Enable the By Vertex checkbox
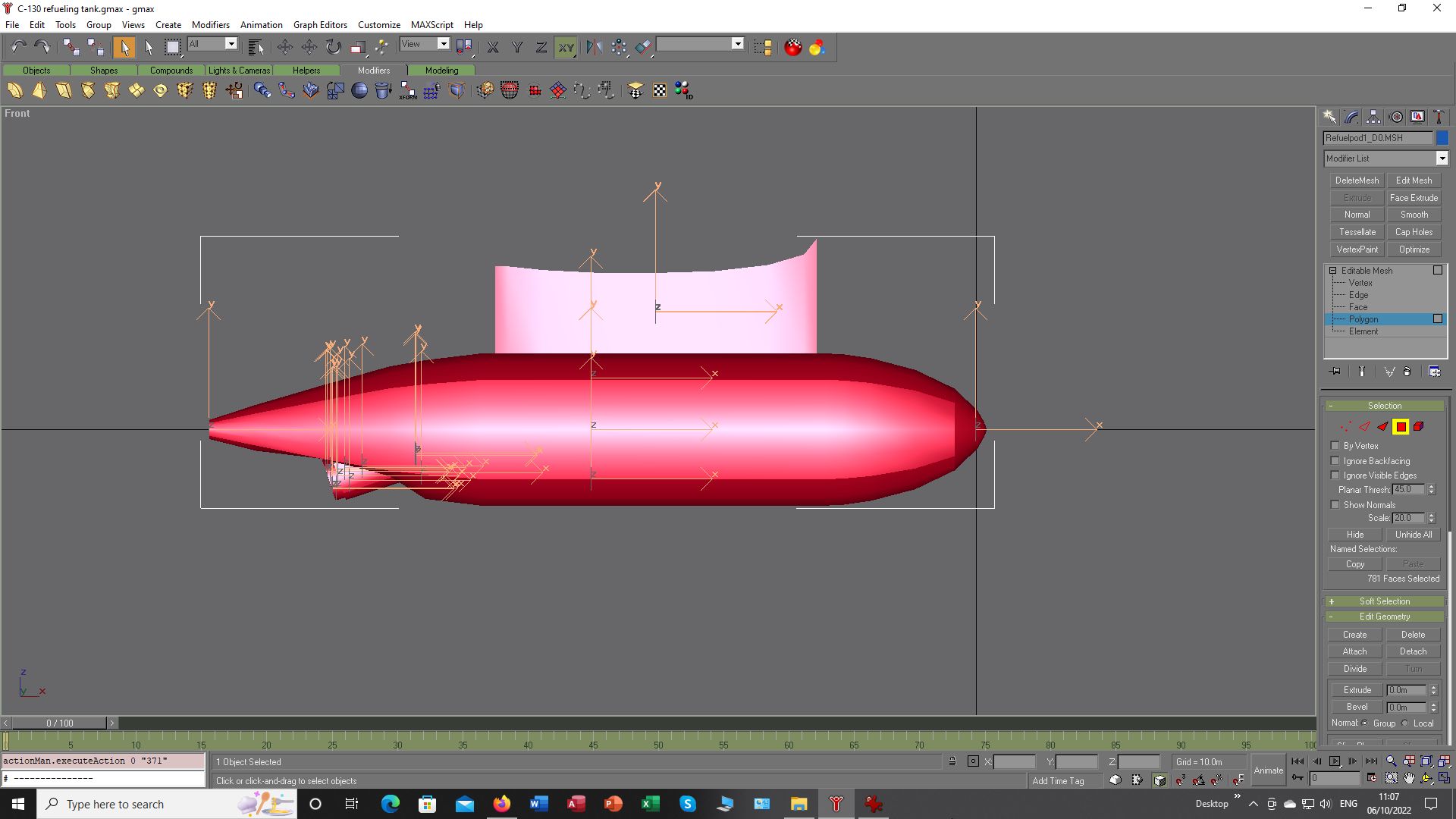Viewport: 1456px width, 819px height. click(x=1335, y=446)
